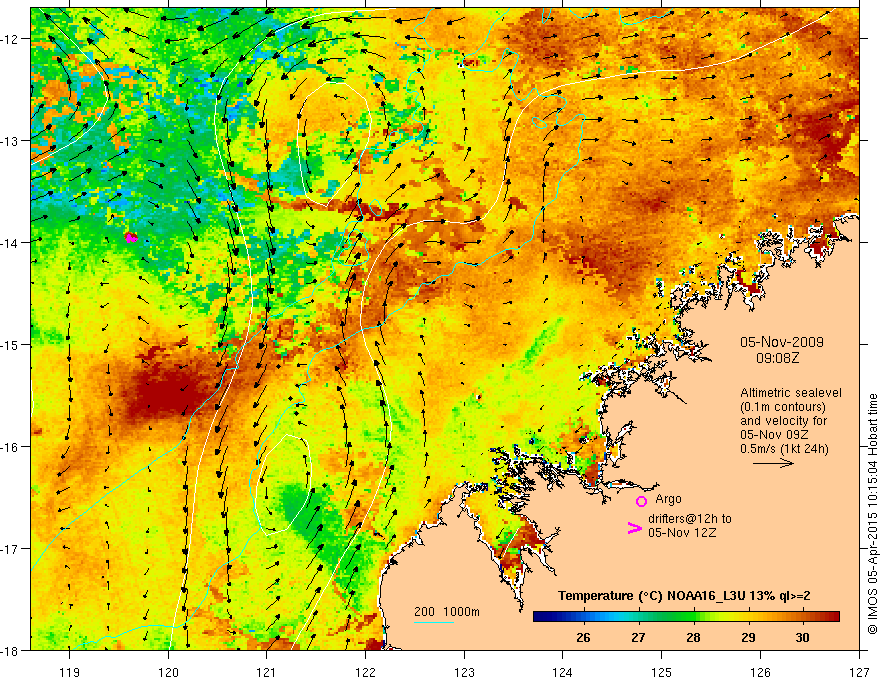Click the latitude axis label '-18'

[x=10, y=651]
